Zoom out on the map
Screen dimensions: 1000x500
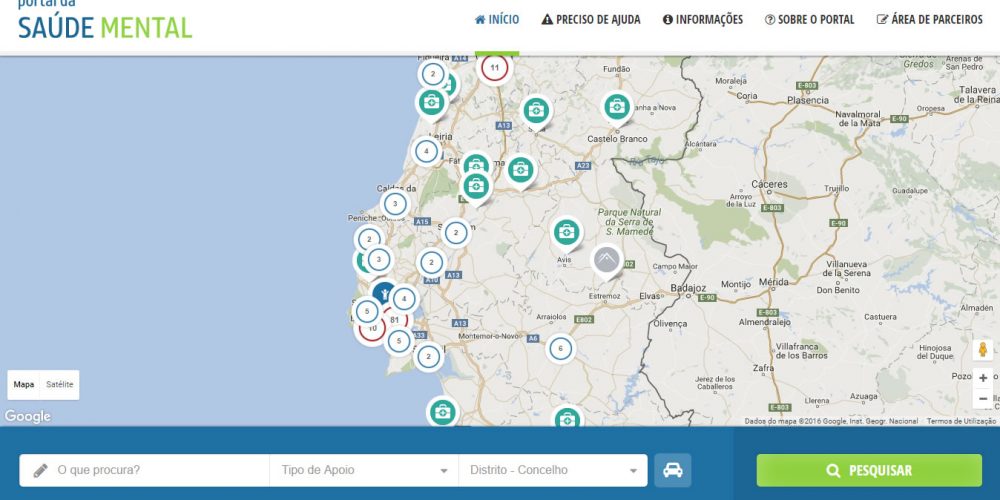click(983, 398)
